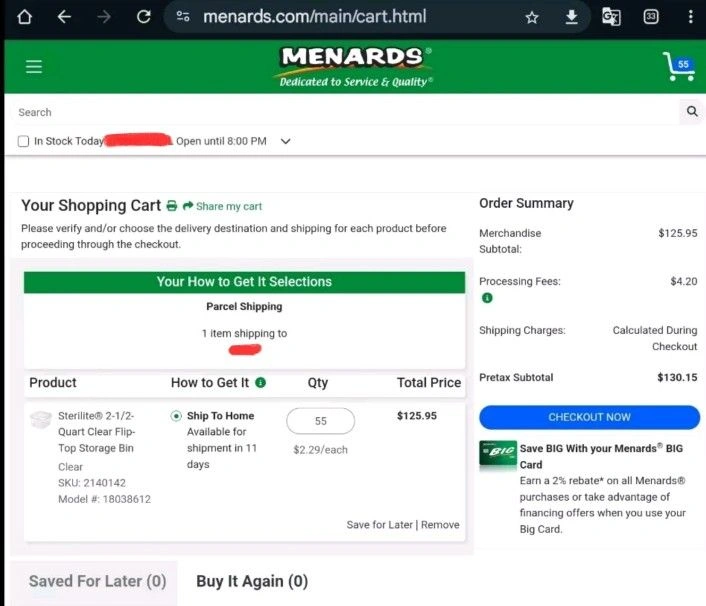
Task: Print the cart using the printer icon
Action: coord(172,206)
